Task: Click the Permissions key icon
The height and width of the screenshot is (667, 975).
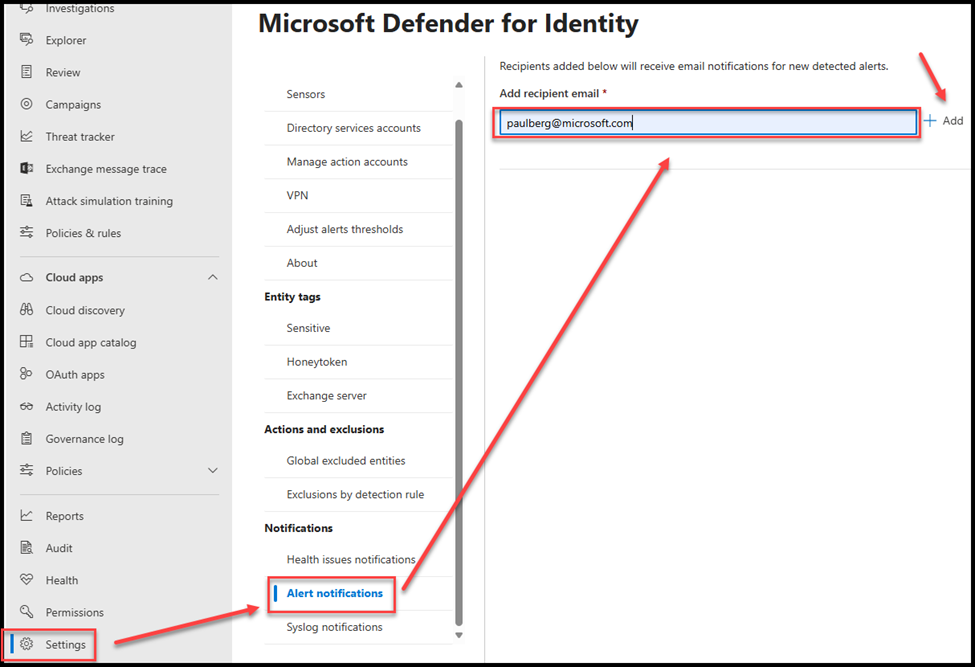Action: (x=26, y=612)
